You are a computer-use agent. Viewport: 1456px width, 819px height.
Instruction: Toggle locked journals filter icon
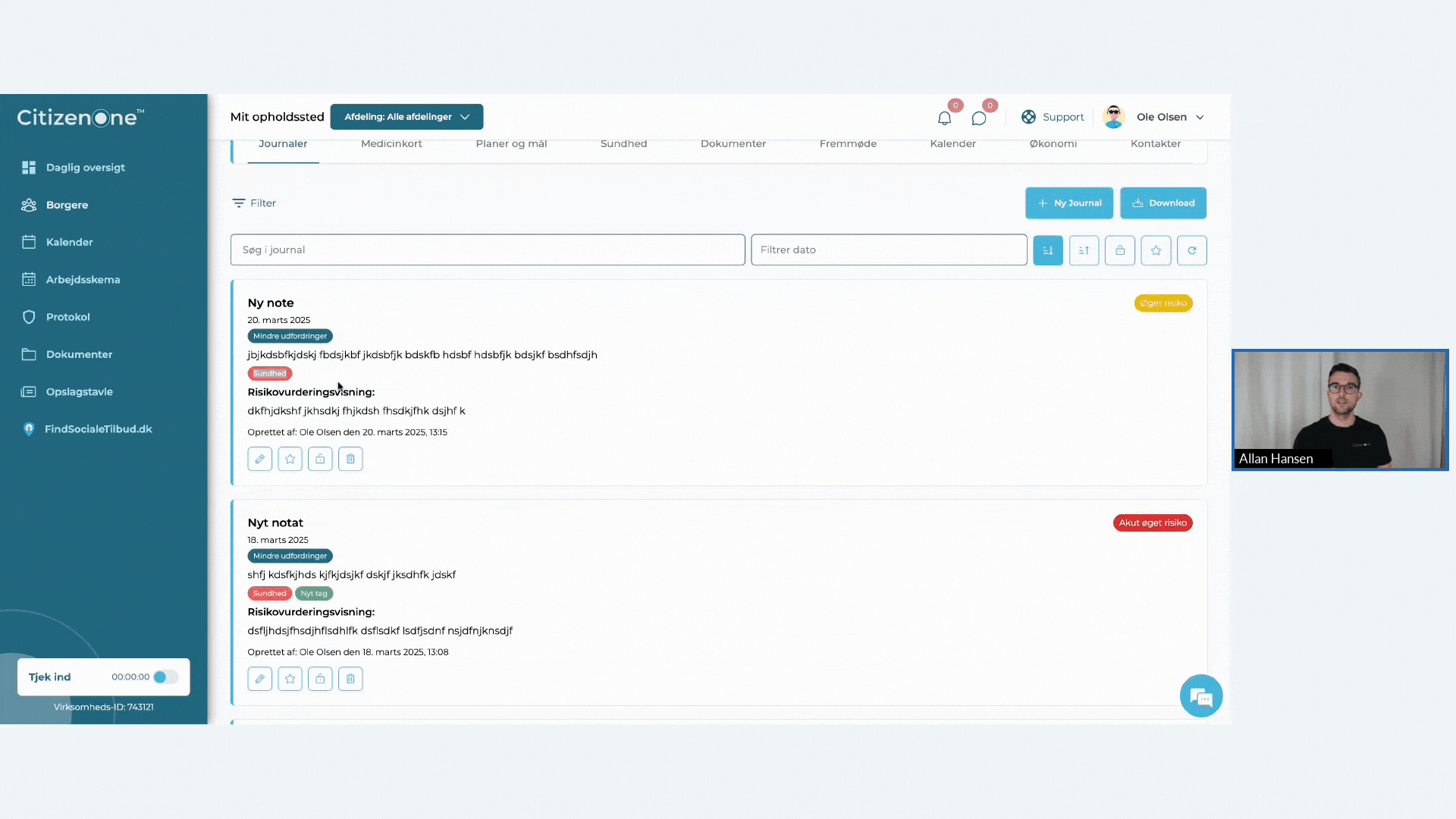click(1120, 250)
